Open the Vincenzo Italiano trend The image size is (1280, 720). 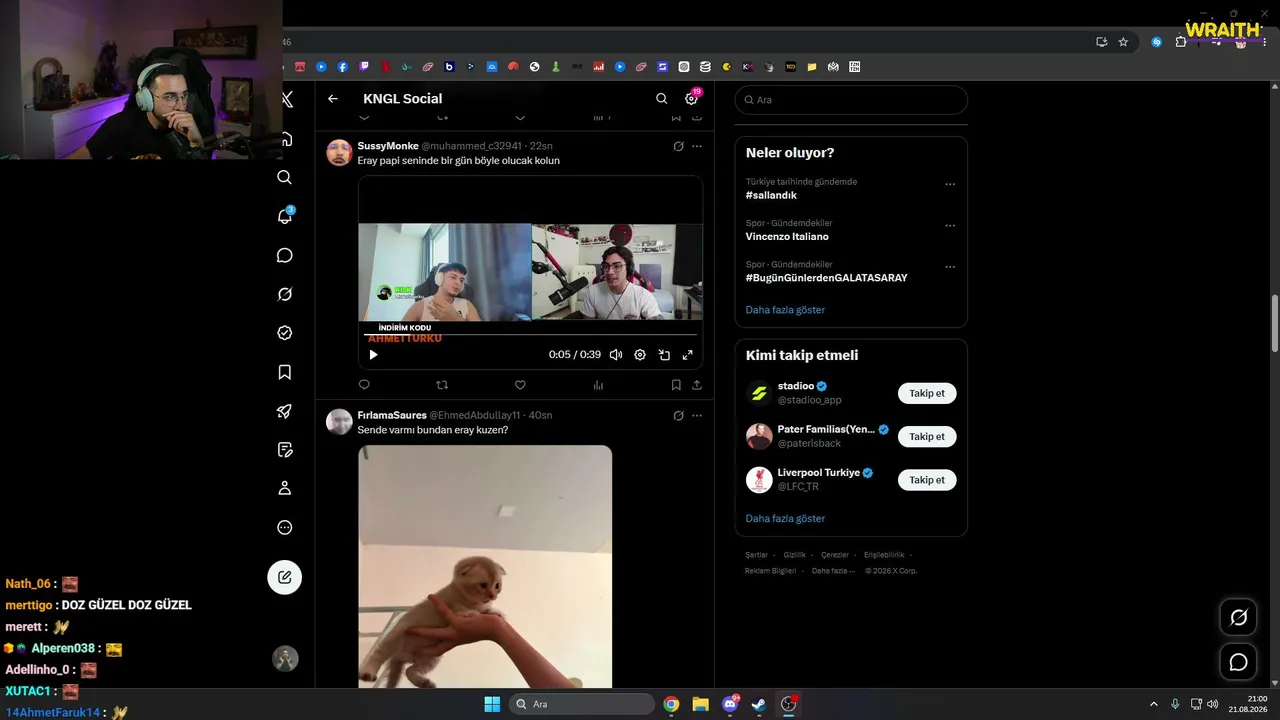pyautogui.click(x=787, y=237)
